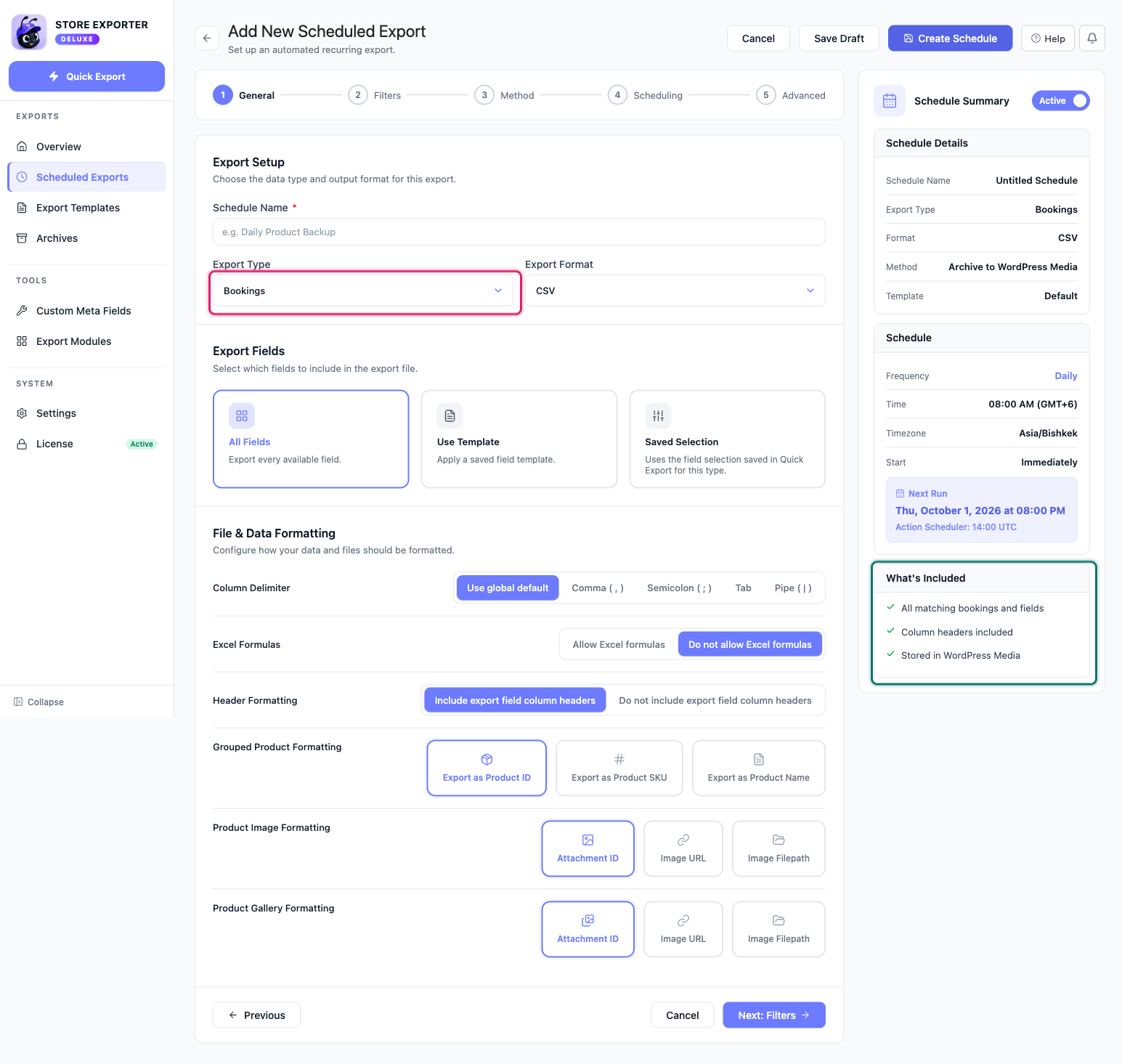Select Pipe column delimiter
This screenshot has width=1122, height=1064.
[793, 588]
